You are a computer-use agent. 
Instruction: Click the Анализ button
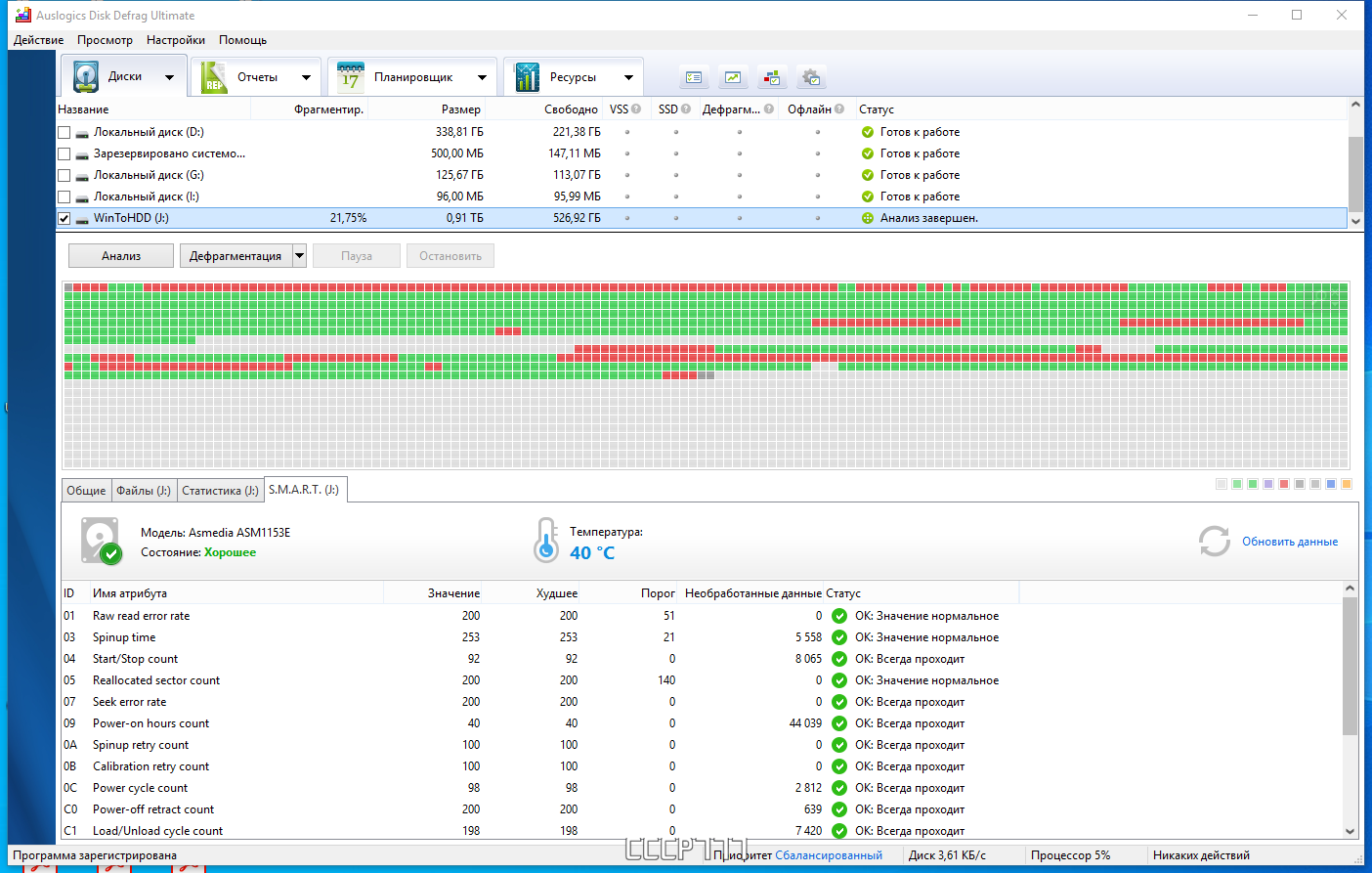[121, 256]
